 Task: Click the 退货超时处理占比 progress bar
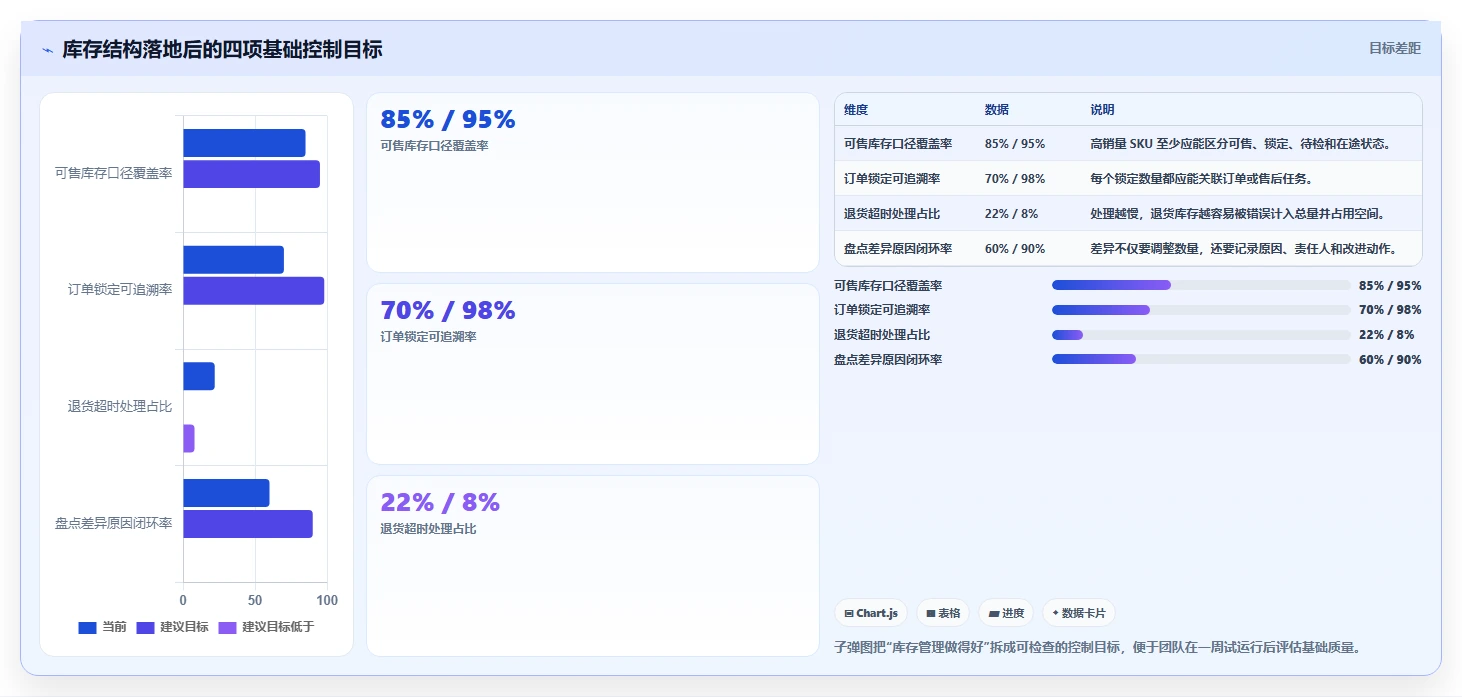[1201, 335]
